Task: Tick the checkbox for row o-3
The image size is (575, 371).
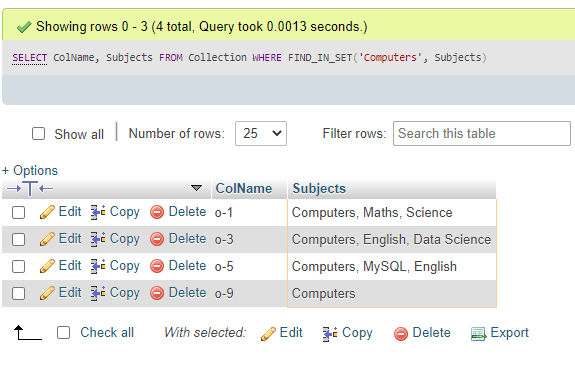Action: 18,239
